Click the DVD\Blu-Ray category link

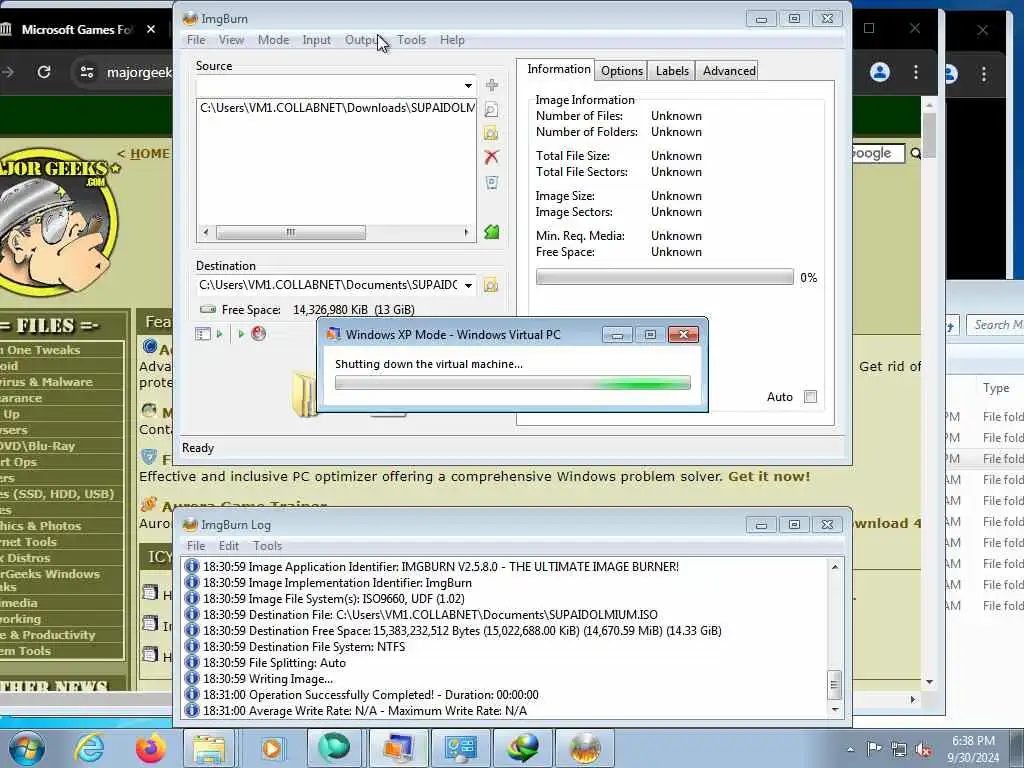38,446
